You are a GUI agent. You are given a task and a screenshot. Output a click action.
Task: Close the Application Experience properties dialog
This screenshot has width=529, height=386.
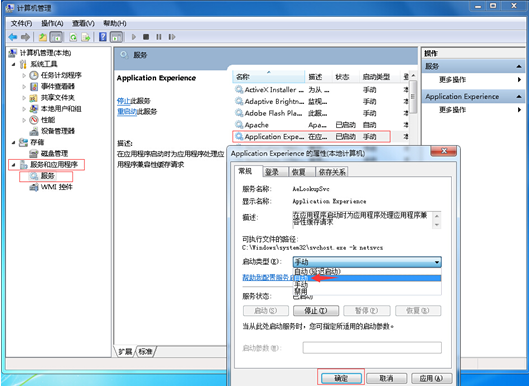444,151
